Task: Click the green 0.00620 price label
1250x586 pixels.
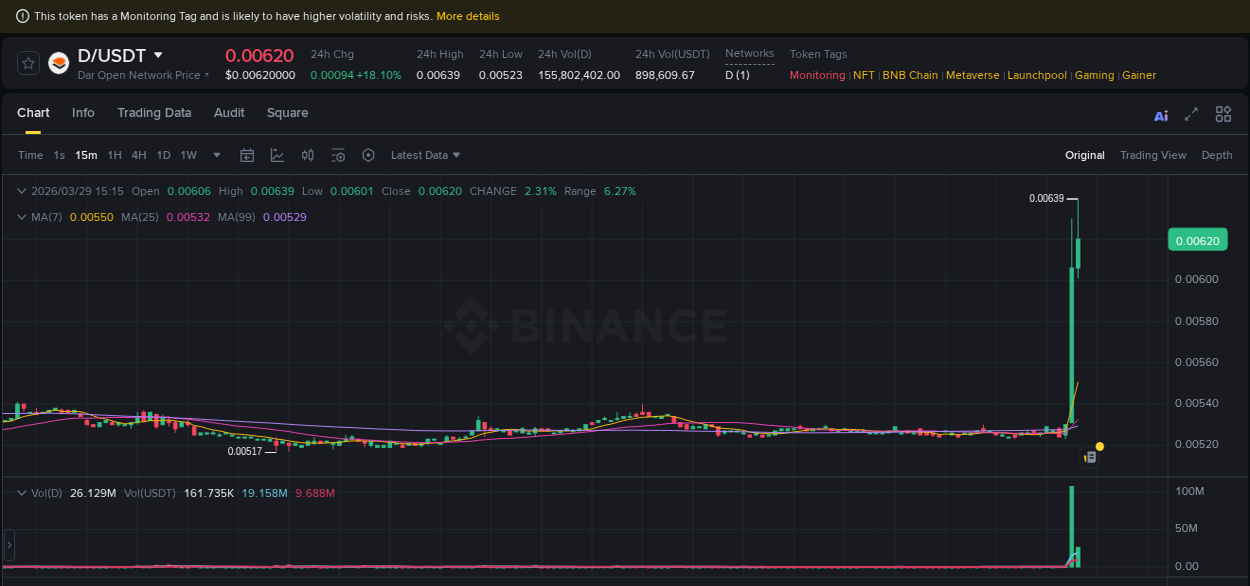Action: (1197, 240)
